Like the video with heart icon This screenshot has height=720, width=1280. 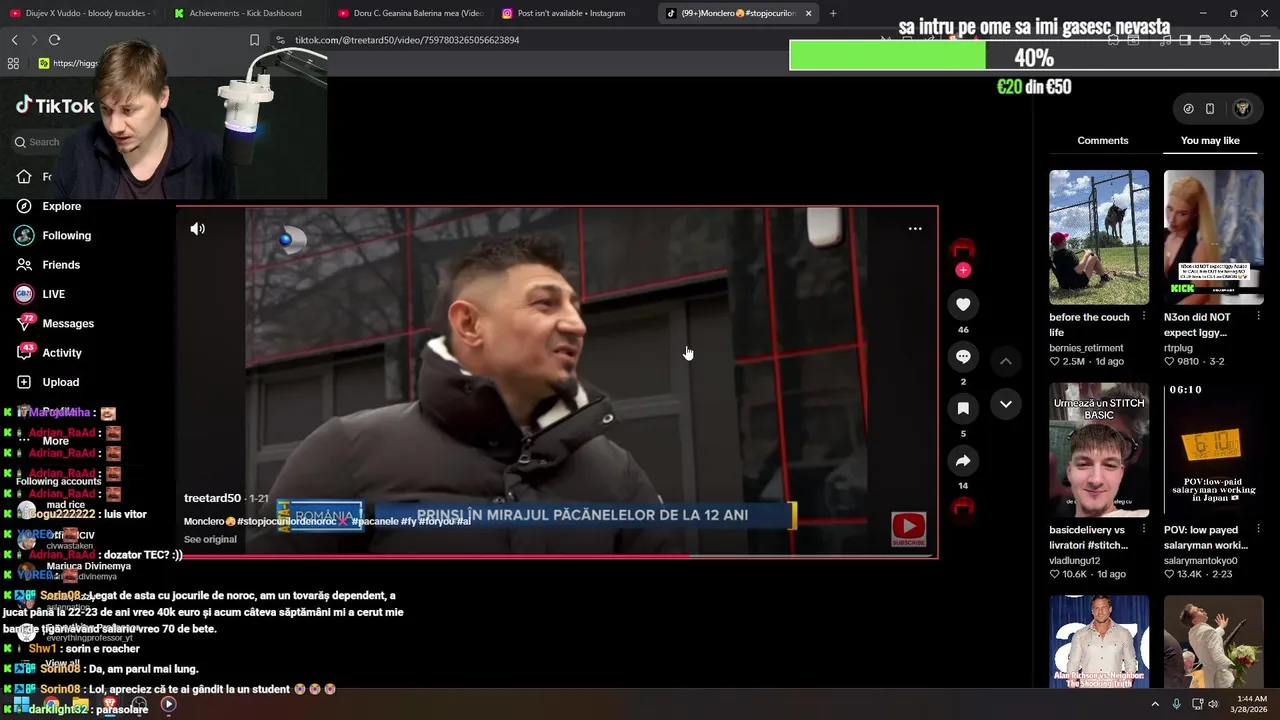[963, 305]
